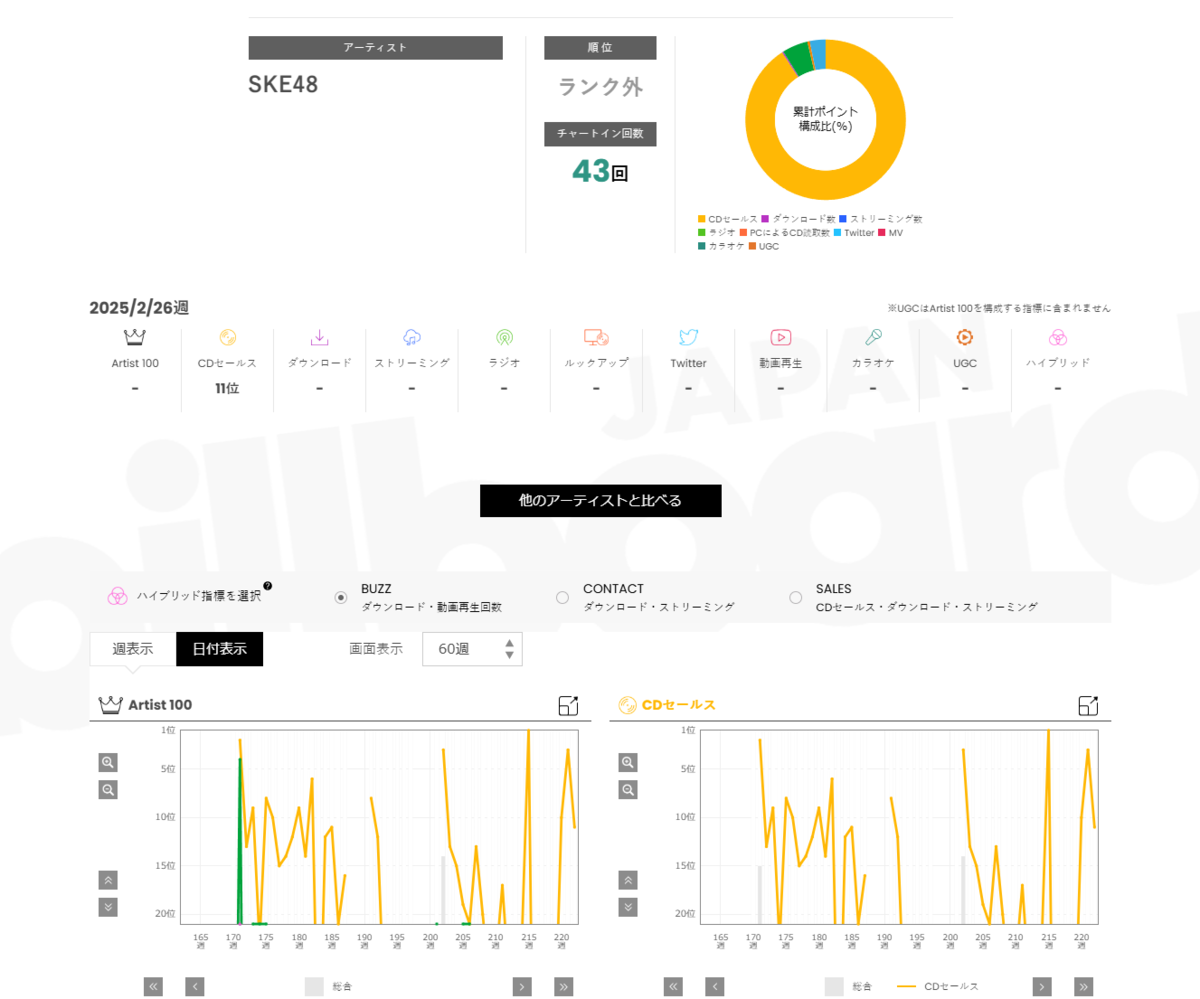Click the 動画再生 play icon
Viewport: 1200px width, 999px height.
coord(781,337)
